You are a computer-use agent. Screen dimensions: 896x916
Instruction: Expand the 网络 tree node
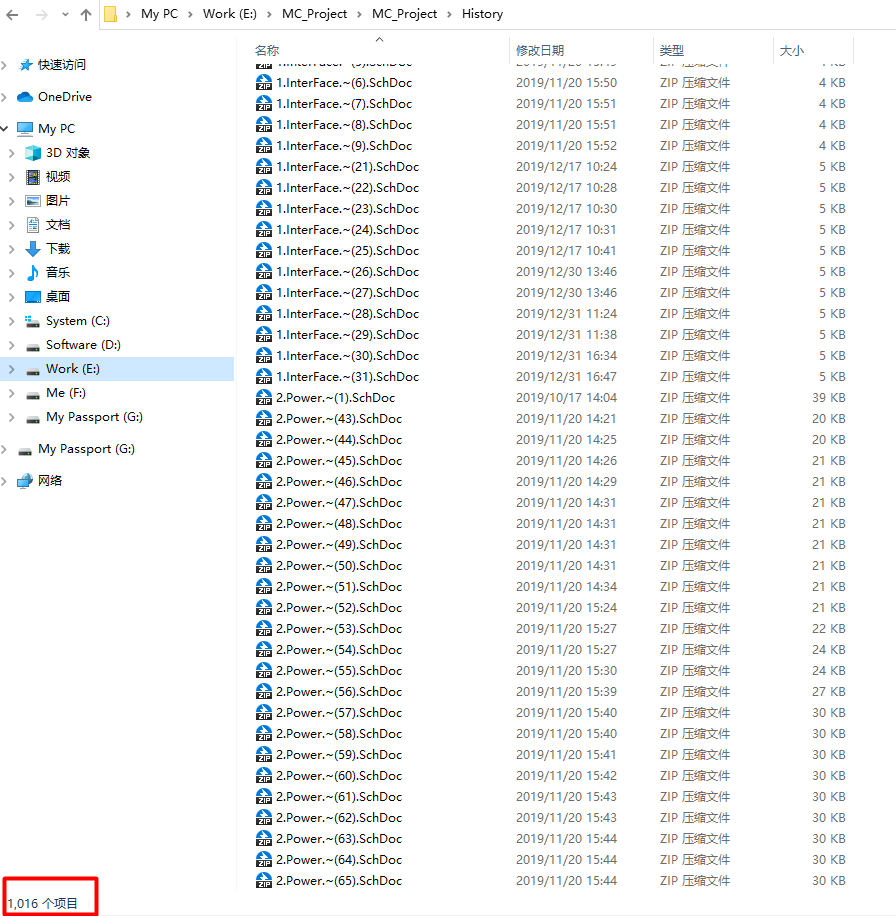point(5,481)
